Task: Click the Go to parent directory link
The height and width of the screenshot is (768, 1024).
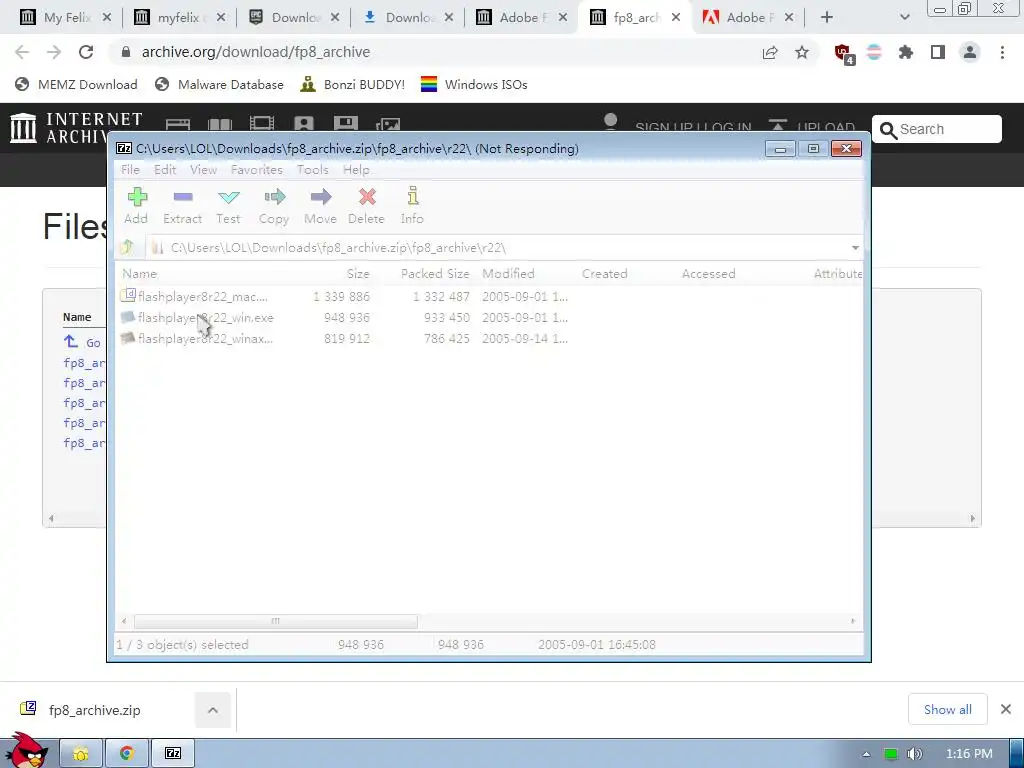Action: click(x=82, y=342)
